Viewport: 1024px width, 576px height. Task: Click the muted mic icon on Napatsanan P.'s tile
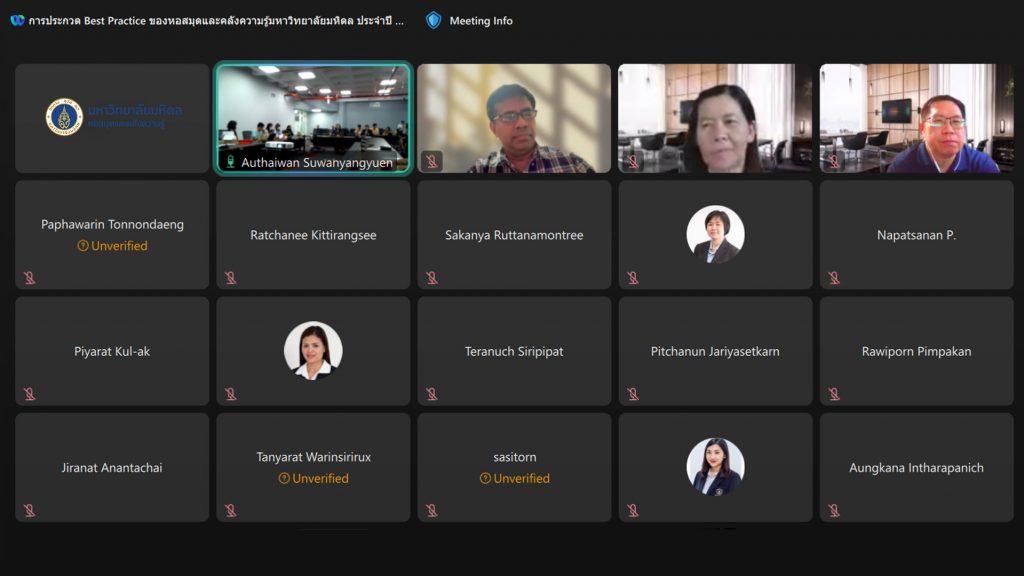click(x=834, y=278)
